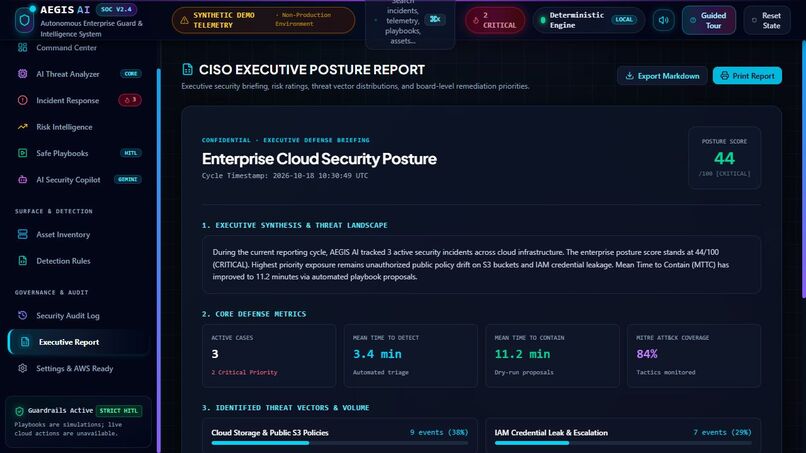Image resolution: width=806 pixels, height=453 pixels.
Task: Click the MITRE ATT&CK Coverage card
Action: pos(694,355)
